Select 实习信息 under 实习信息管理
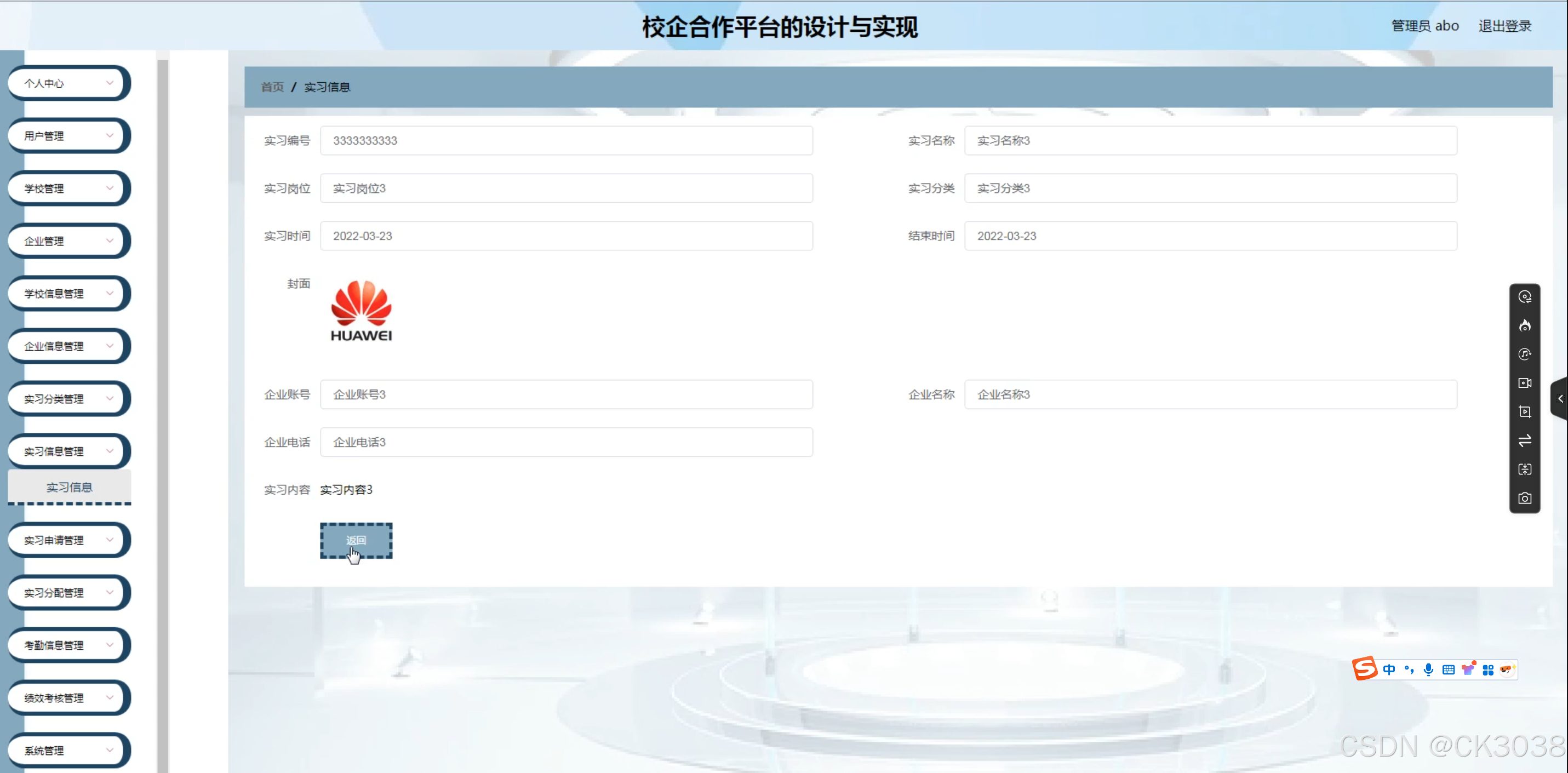Viewport: 1568px width, 773px height. pos(69,487)
